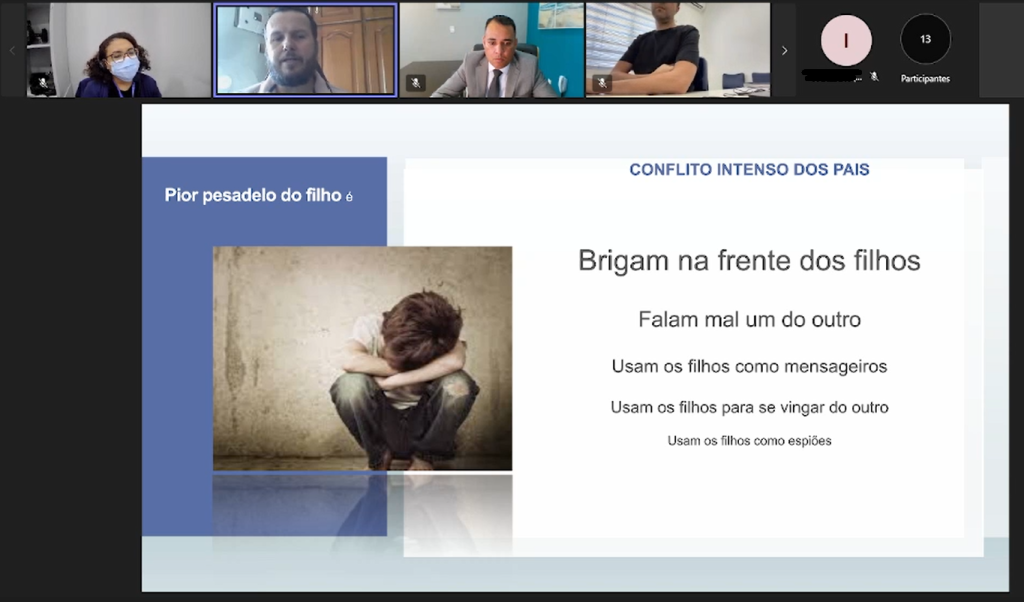The image size is (1024, 602).
Task: Click the muted mic icon beside the redacted name
Action: tap(874, 76)
